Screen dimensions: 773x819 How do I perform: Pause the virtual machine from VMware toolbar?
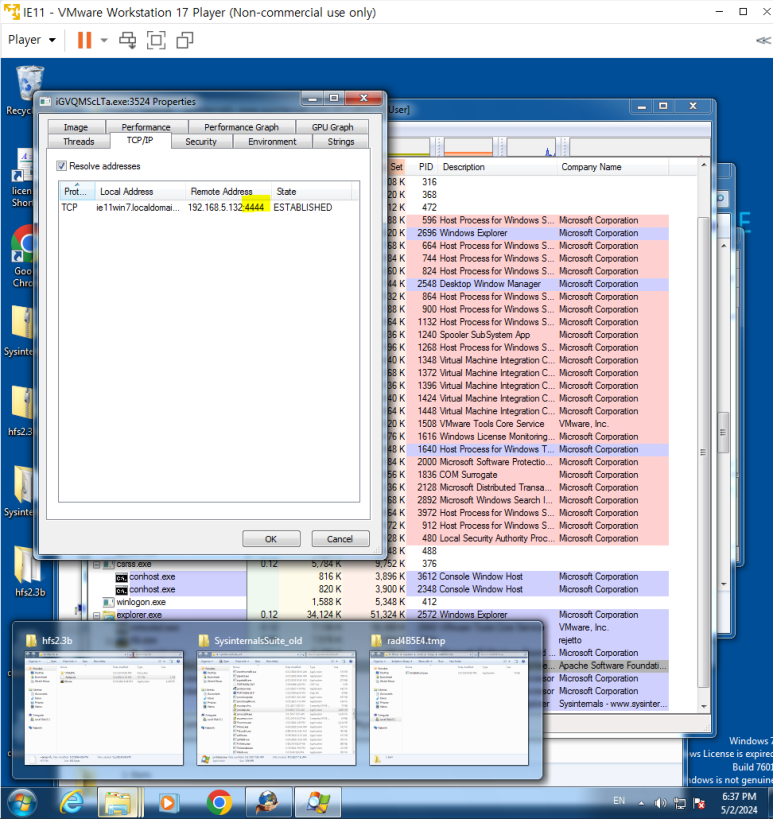pos(84,40)
